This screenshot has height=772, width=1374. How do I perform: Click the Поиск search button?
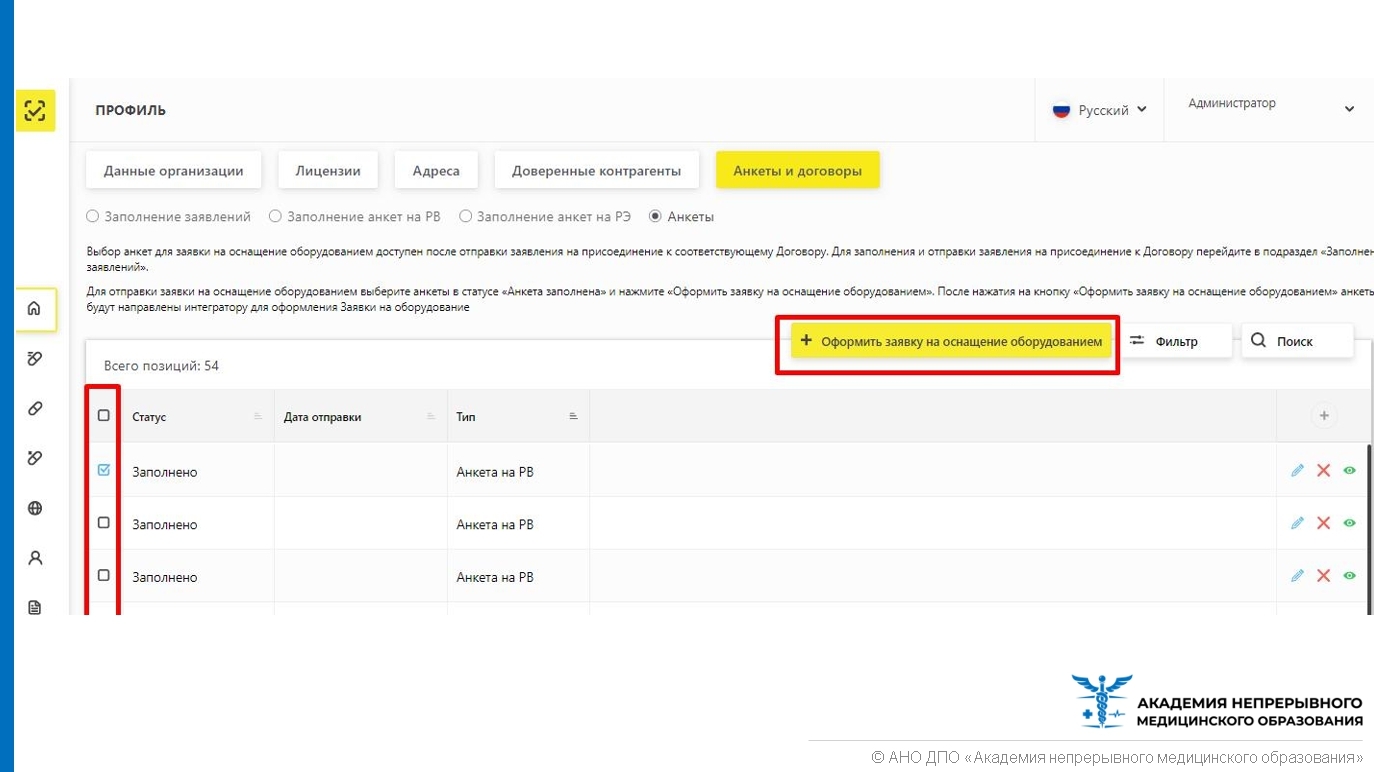1297,341
